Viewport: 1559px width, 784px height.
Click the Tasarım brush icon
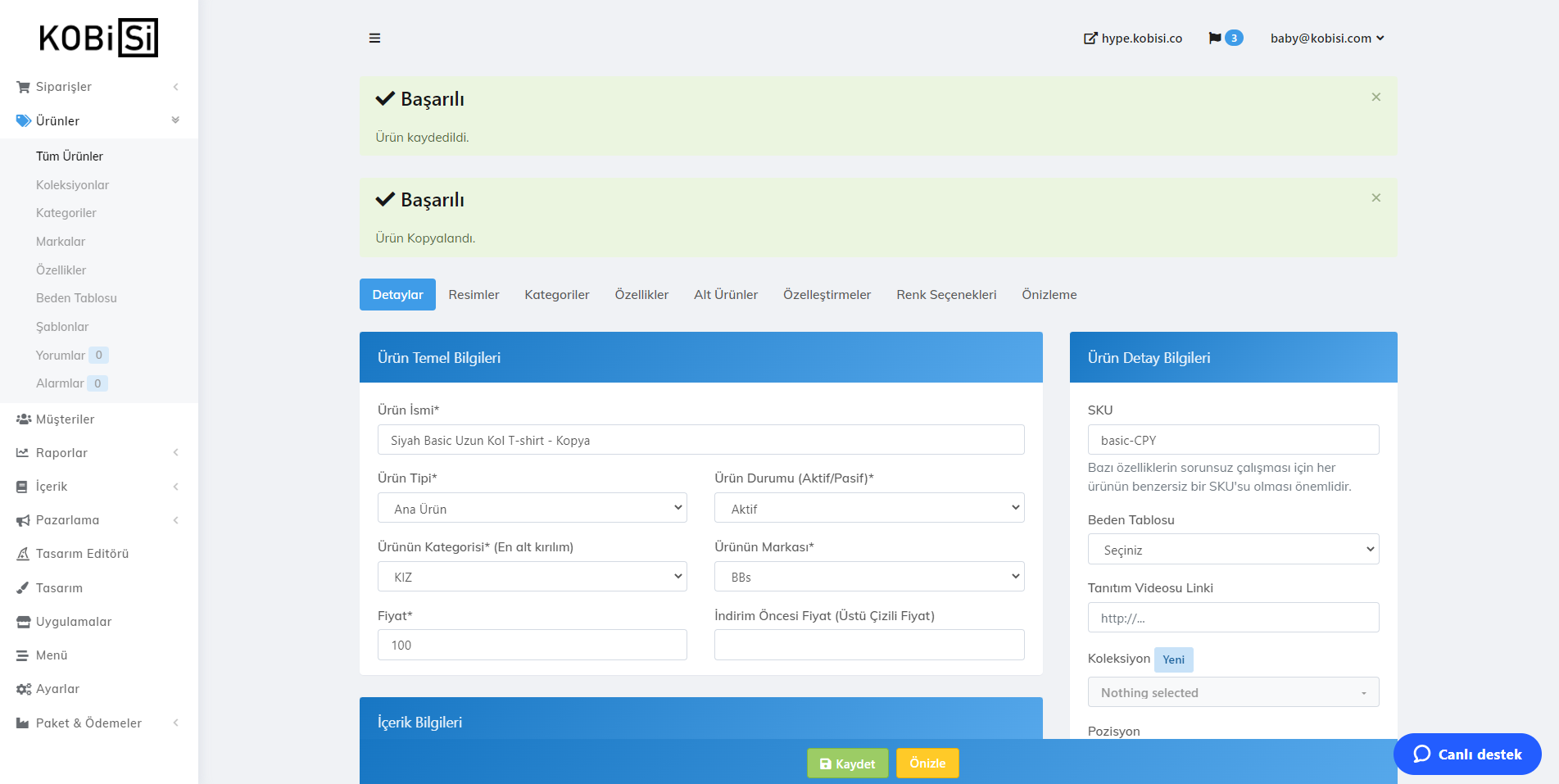(x=23, y=588)
